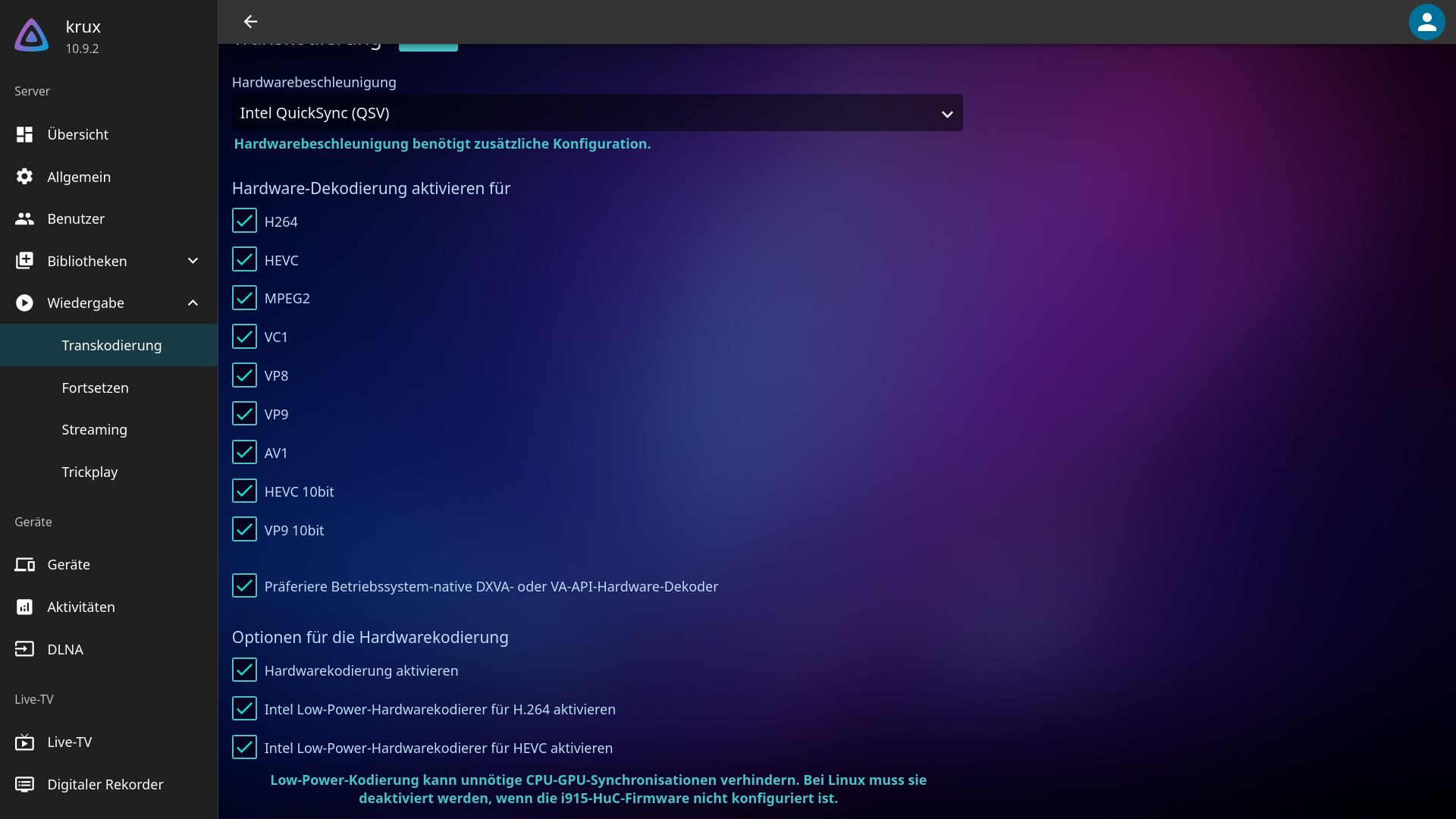Click the Aktivitäten activity icon
This screenshot has height=819, width=1456.
click(24, 607)
